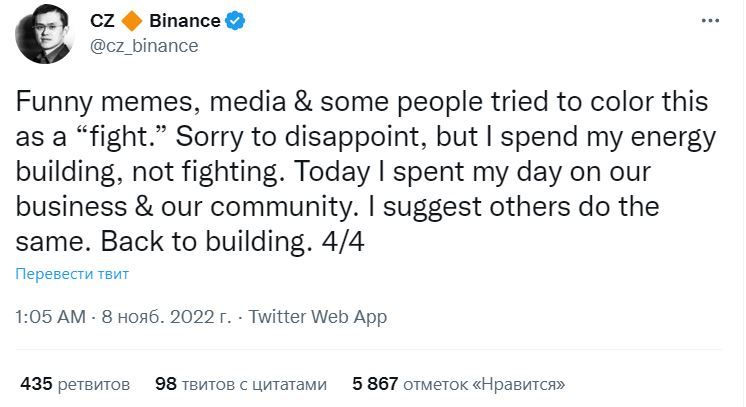Click the word Binance in the display name
Viewport: 746px width, 407px height.
click(x=184, y=22)
